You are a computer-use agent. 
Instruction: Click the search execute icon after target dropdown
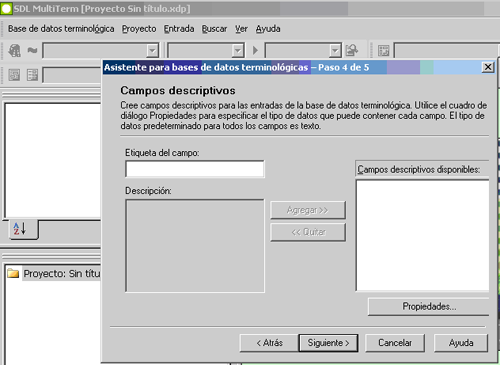pyautogui.click(x=352, y=51)
